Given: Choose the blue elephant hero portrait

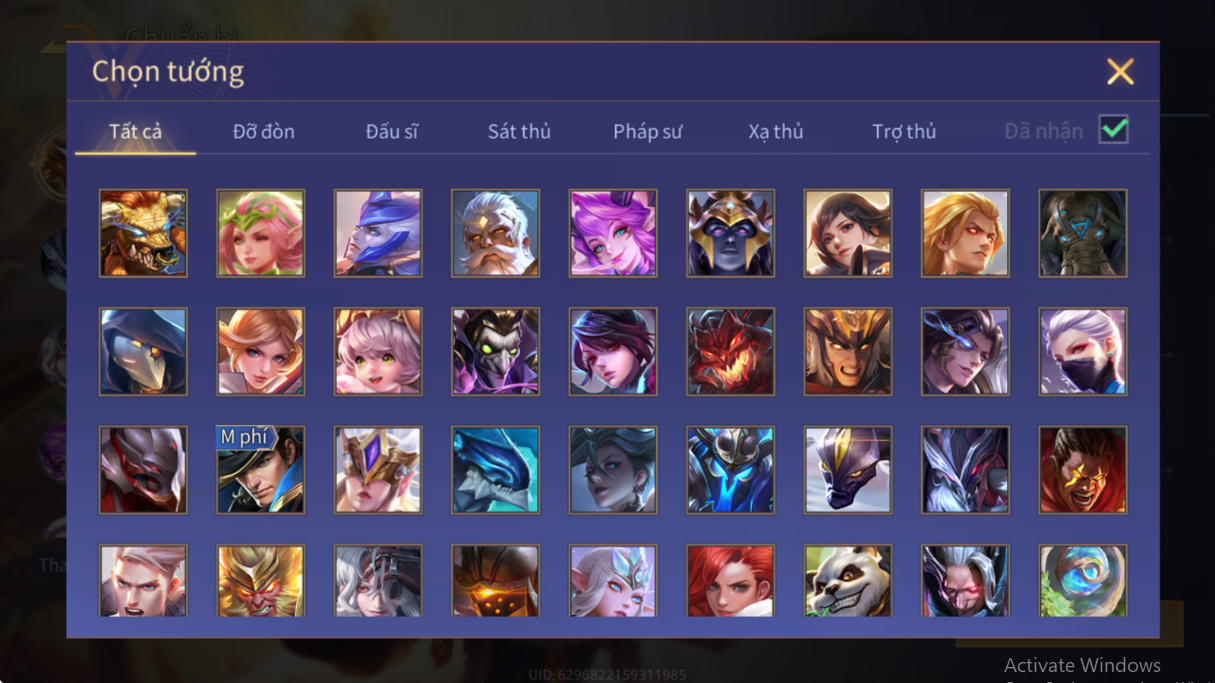Looking at the screenshot, I should click(1083, 233).
